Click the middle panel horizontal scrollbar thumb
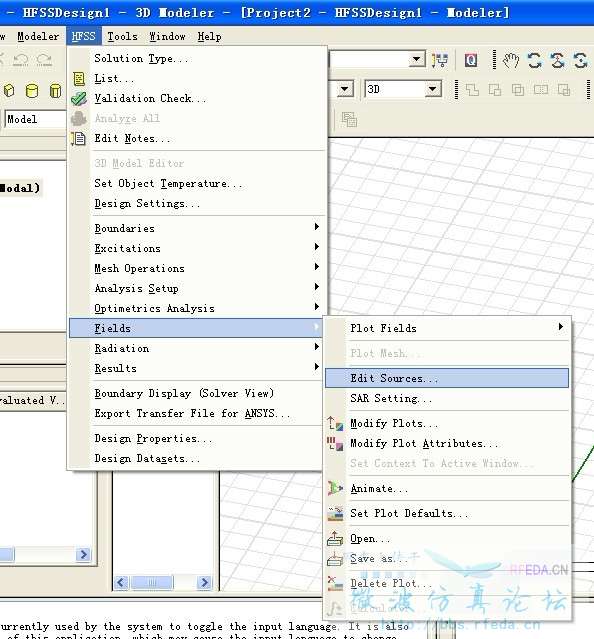 click(x=152, y=583)
